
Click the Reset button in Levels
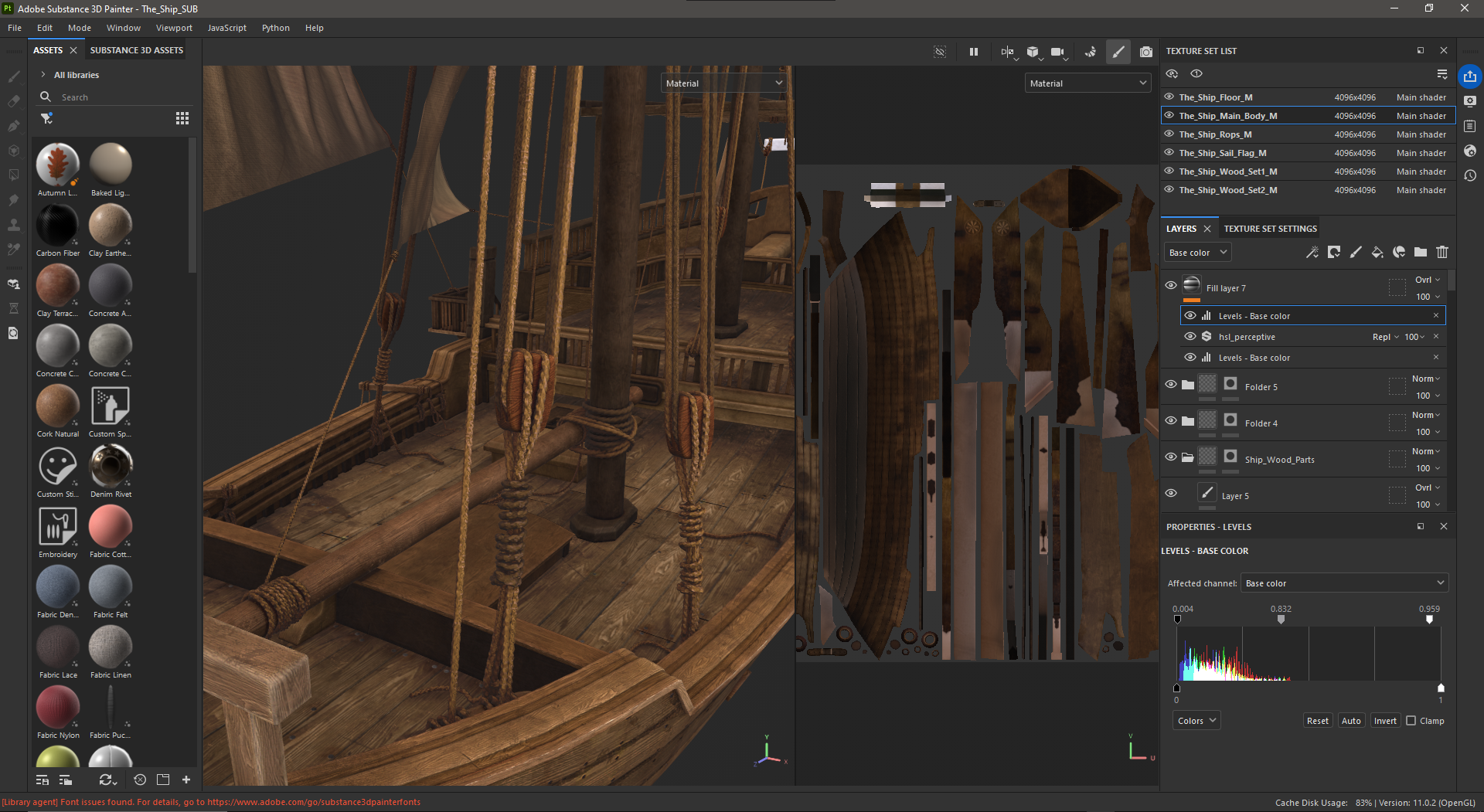coord(1317,721)
